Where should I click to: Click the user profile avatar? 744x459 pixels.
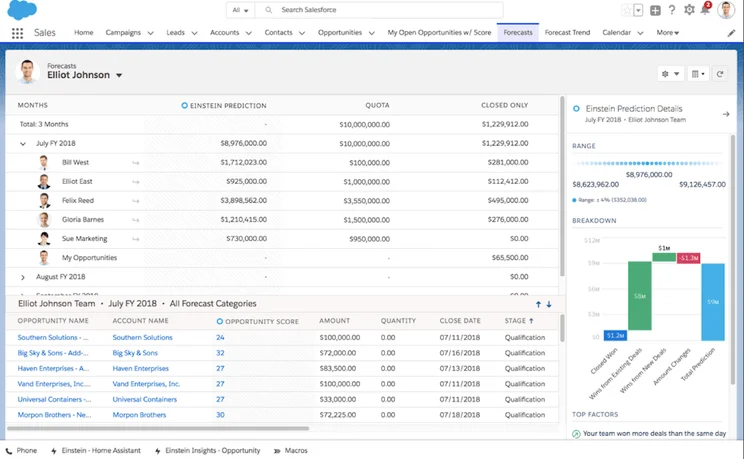[726, 9]
